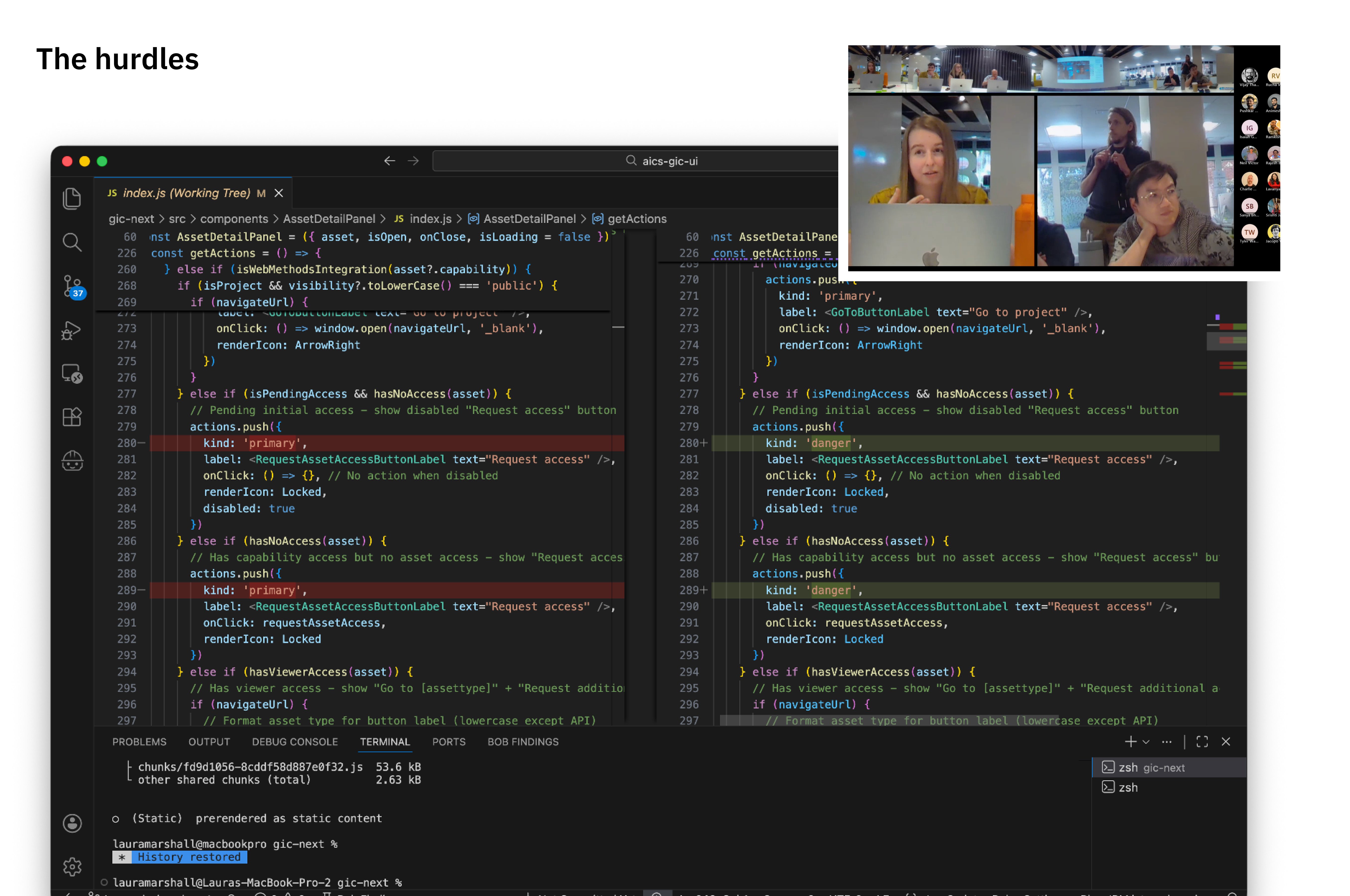Click the panoramic office camera strip
Image resolution: width=1350 pixels, height=896 pixels.
tap(1040, 69)
